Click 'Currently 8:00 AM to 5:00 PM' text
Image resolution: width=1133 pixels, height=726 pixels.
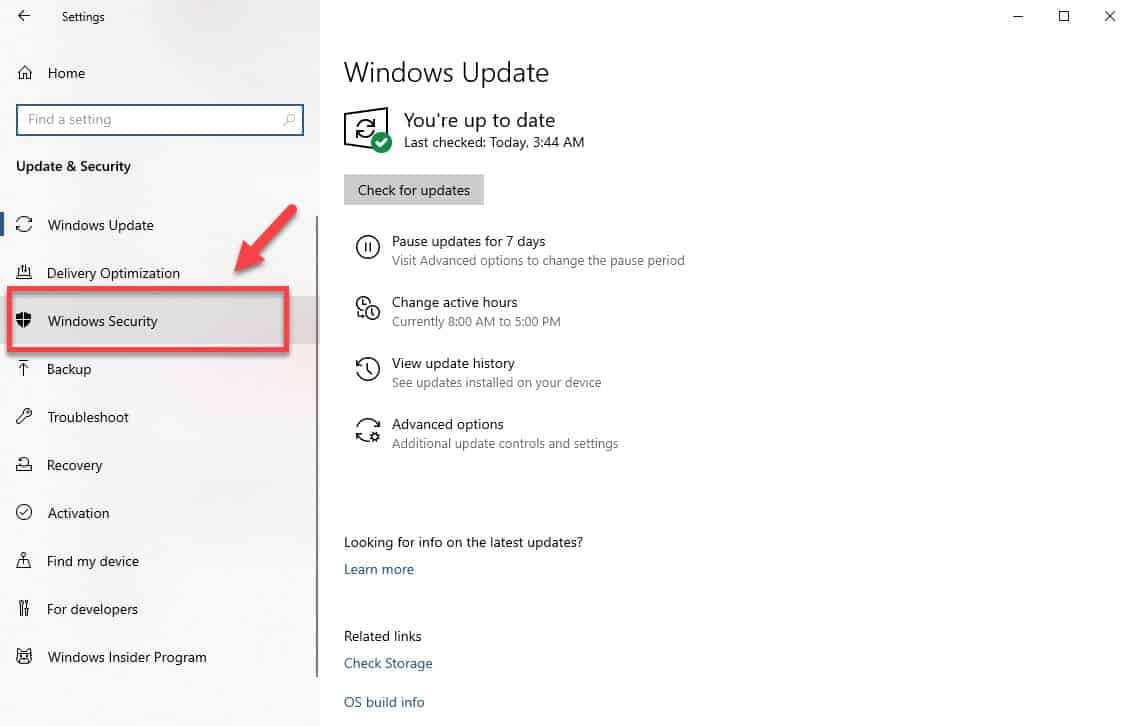coord(476,321)
